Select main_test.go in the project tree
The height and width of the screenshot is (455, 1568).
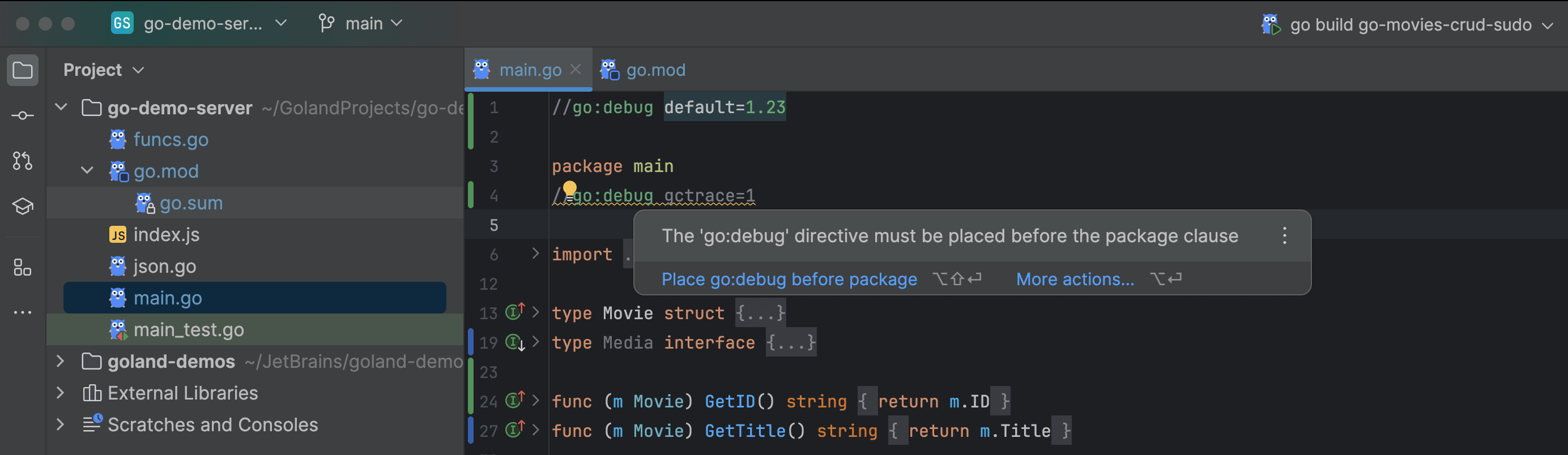coord(188,330)
